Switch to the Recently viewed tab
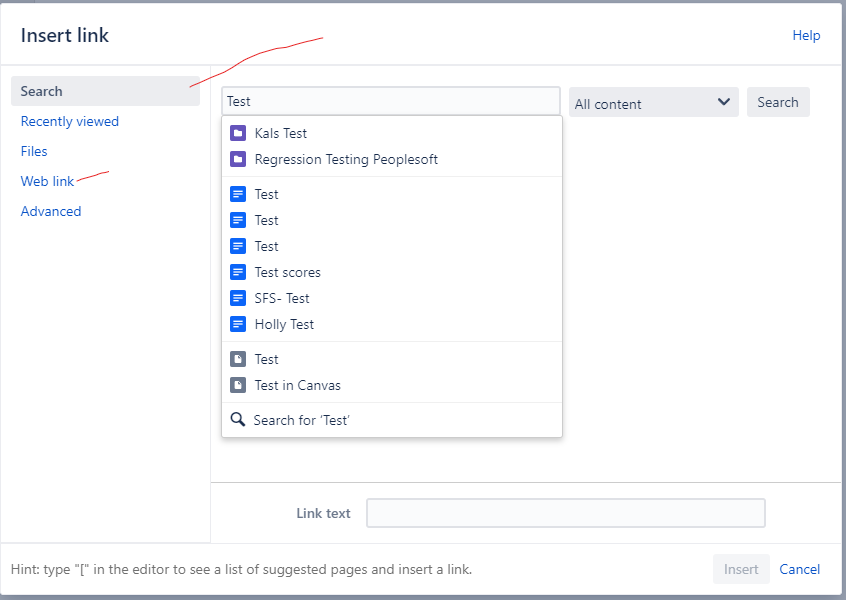The width and height of the screenshot is (846, 600). 69,121
